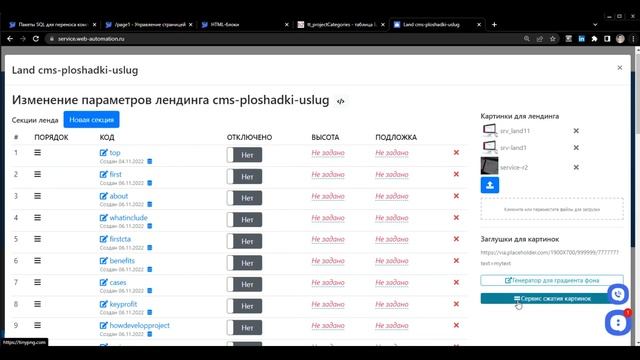The height and width of the screenshot is (360, 640).
Task: Delete the first section with the red cross
Action: [x=456, y=174]
